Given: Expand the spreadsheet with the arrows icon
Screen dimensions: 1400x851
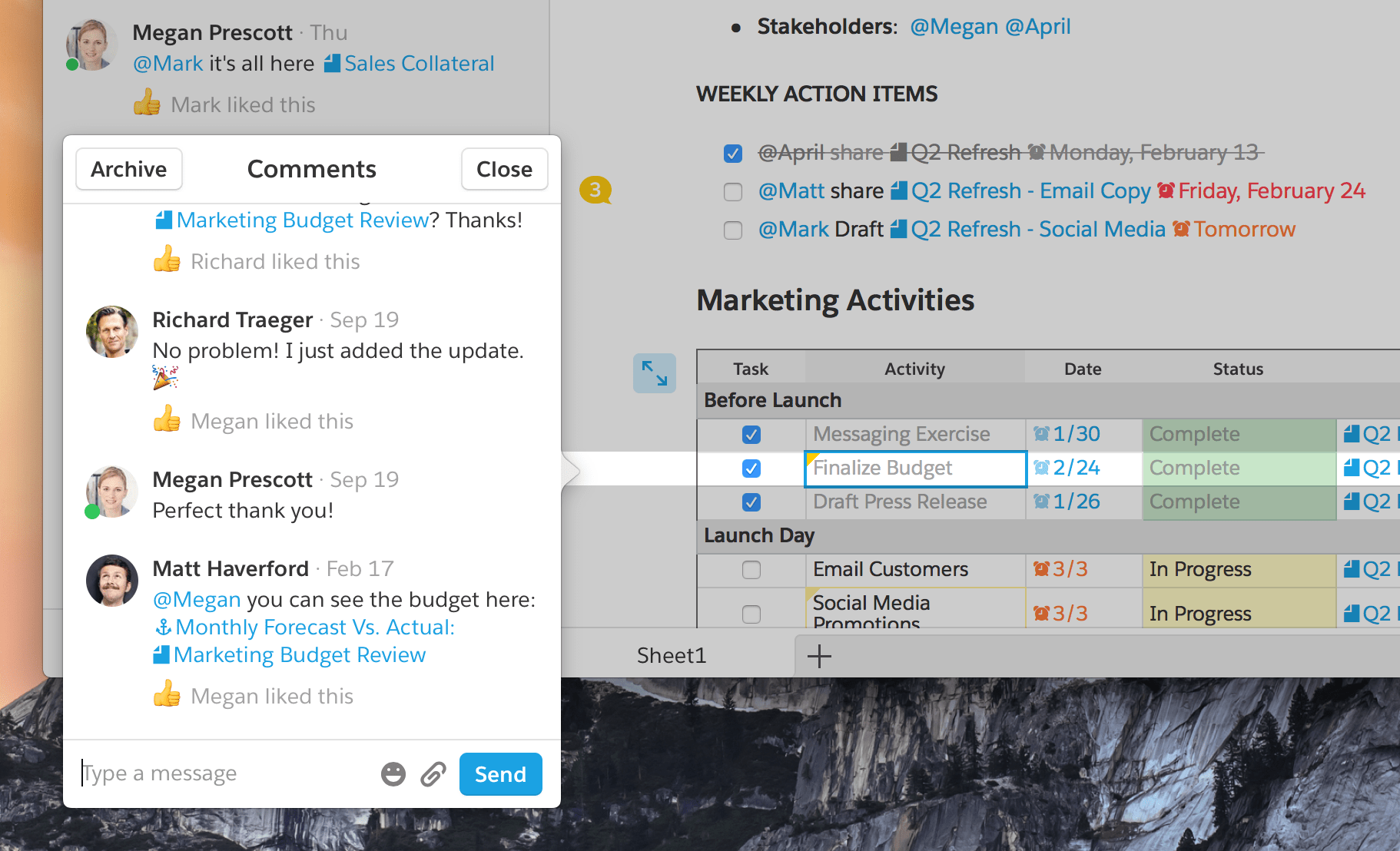Looking at the screenshot, I should pos(655,373).
